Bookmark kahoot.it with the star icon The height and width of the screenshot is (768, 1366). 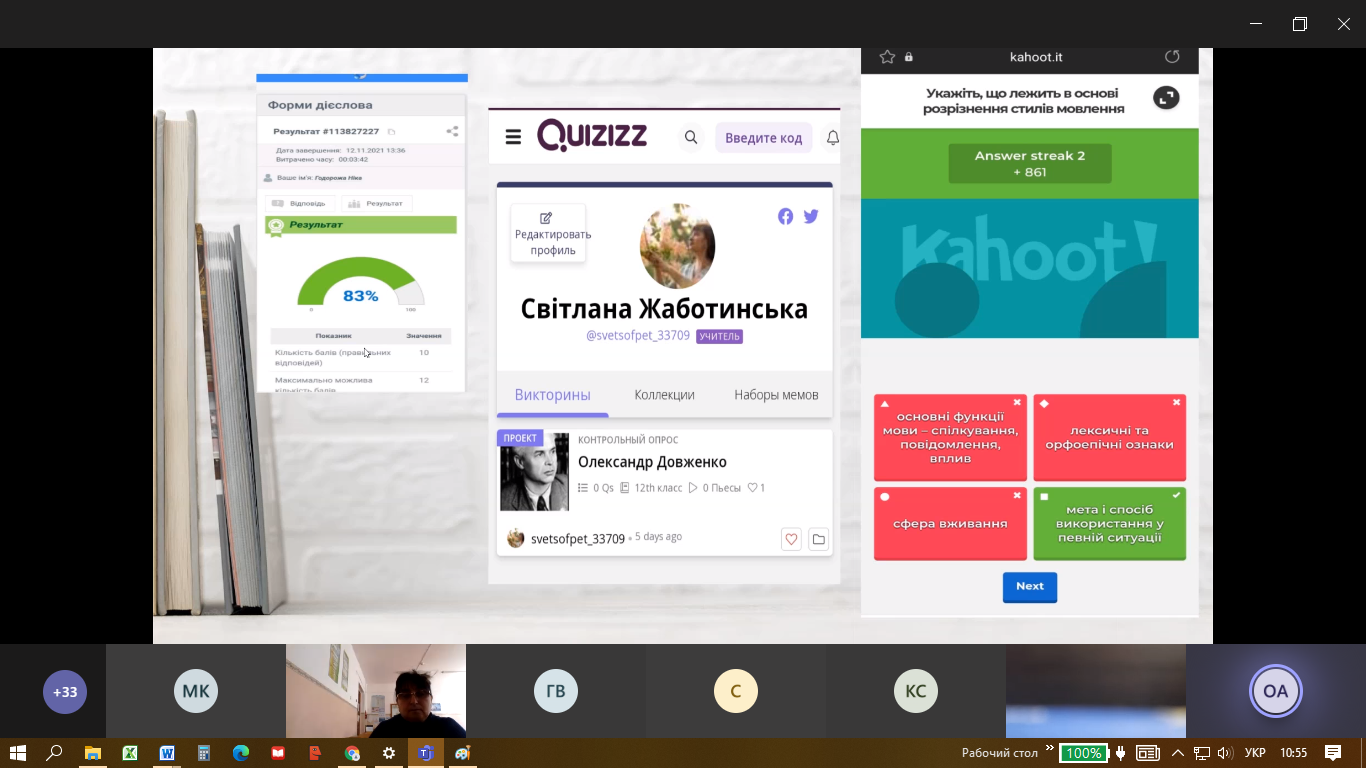[x=886, y=57]
